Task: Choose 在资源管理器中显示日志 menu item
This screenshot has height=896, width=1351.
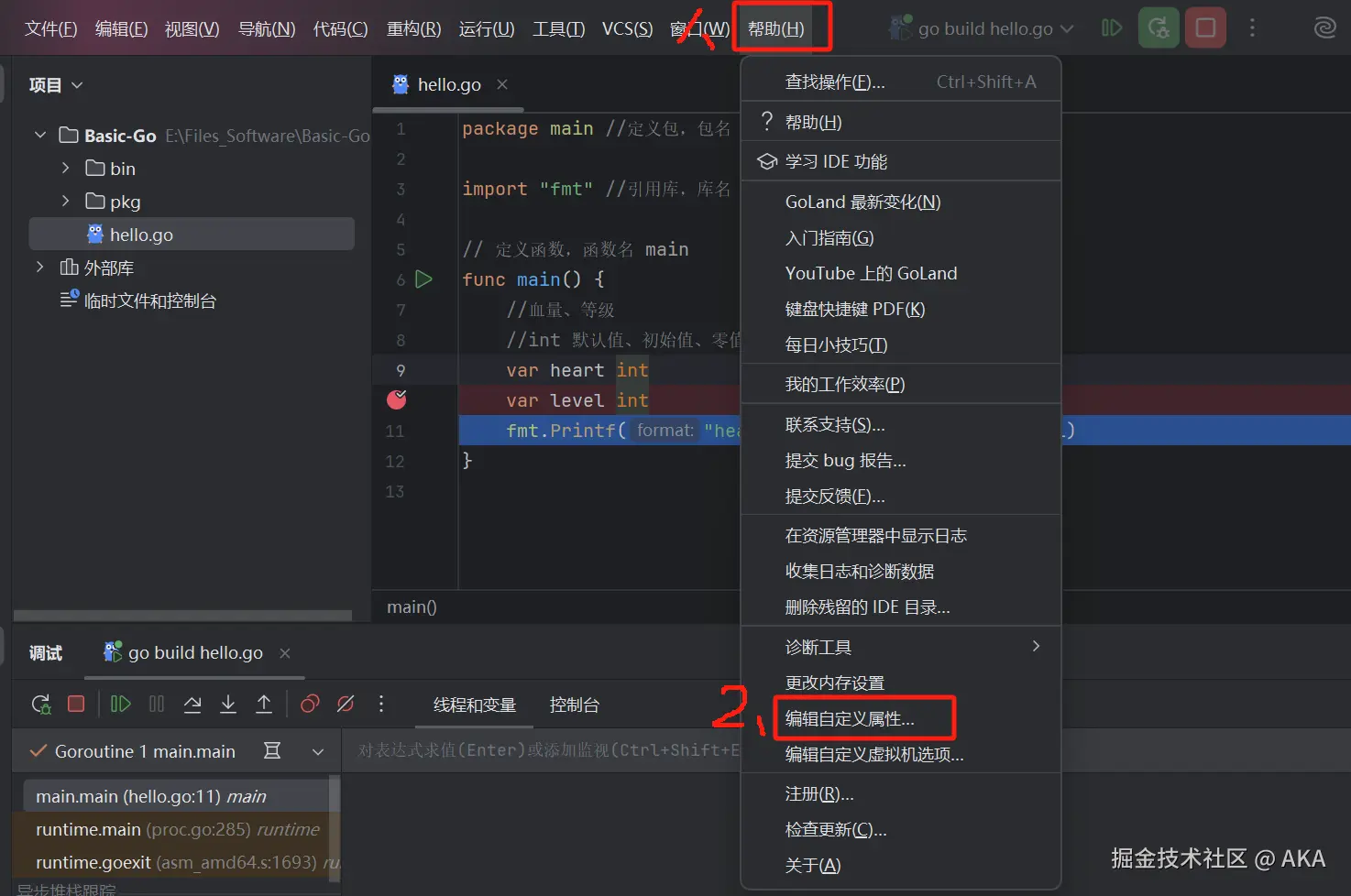Action: 900,535
